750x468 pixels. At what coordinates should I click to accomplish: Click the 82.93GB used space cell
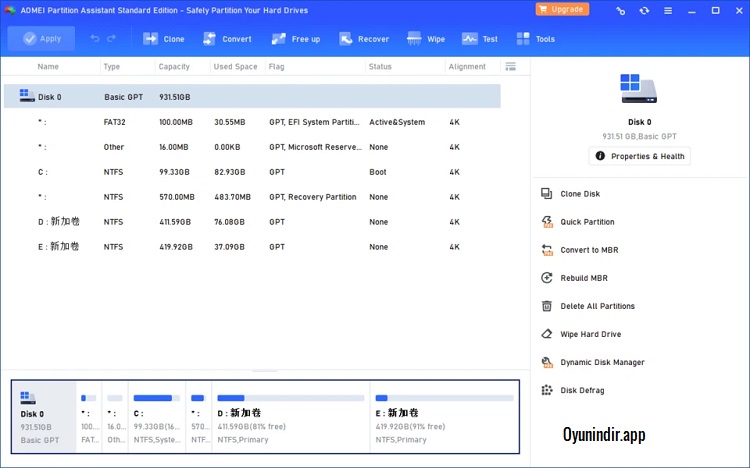coord(230,172)
